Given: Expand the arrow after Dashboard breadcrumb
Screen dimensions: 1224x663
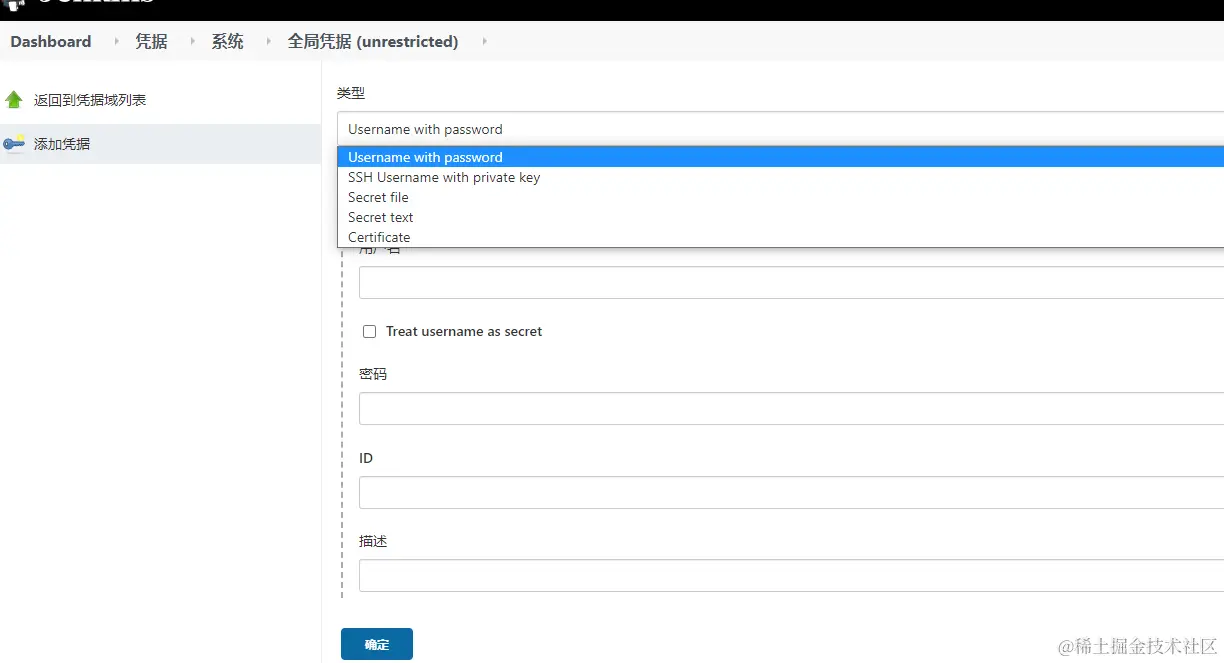Looking at the screenshot, I should 117,41.
